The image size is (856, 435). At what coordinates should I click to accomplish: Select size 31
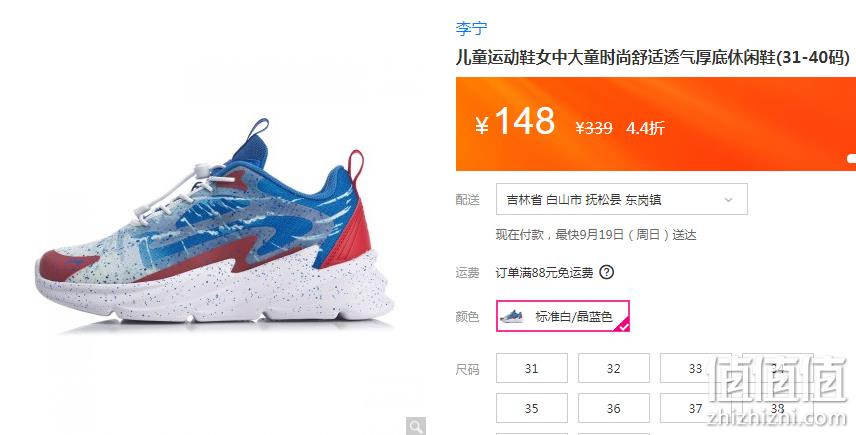pos(532,368)
